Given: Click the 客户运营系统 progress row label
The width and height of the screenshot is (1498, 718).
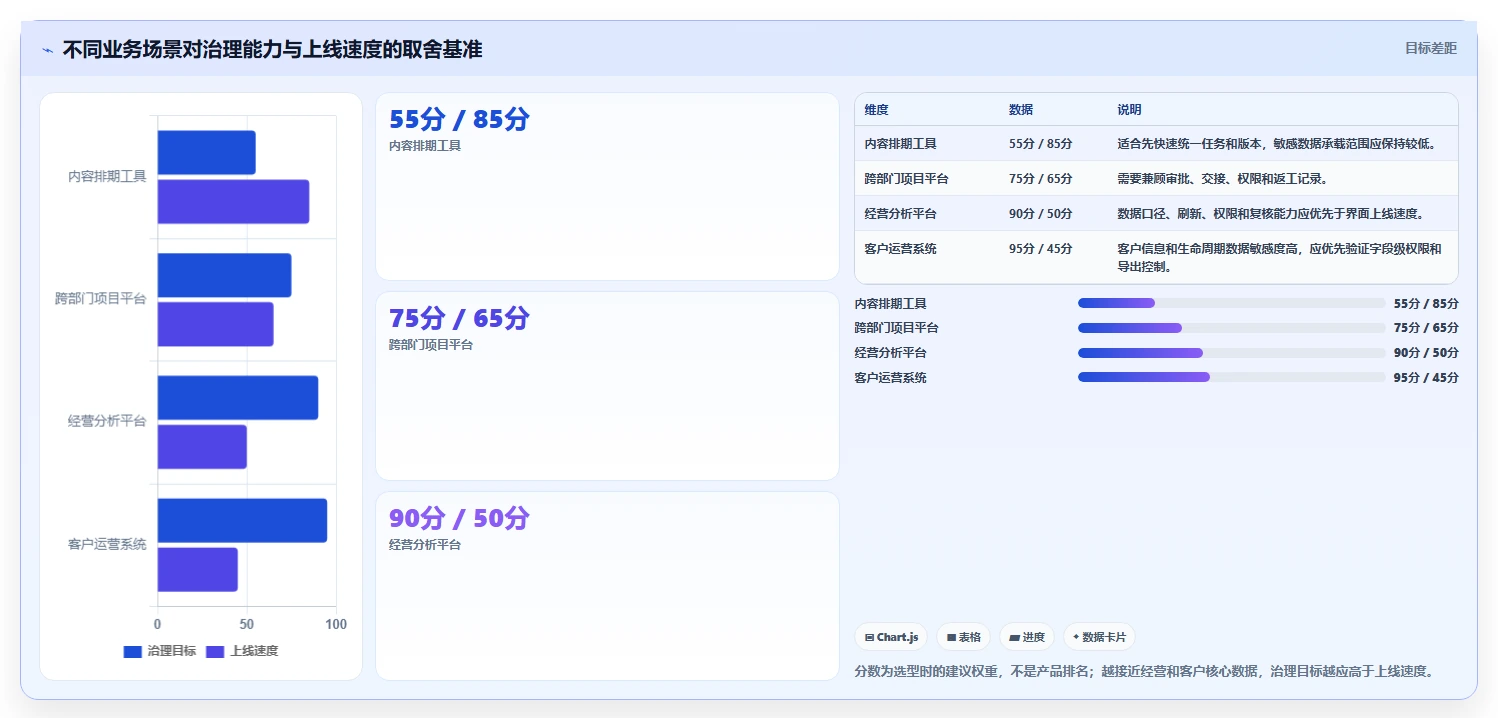Looking at the screenshot, I should point(891,378).
